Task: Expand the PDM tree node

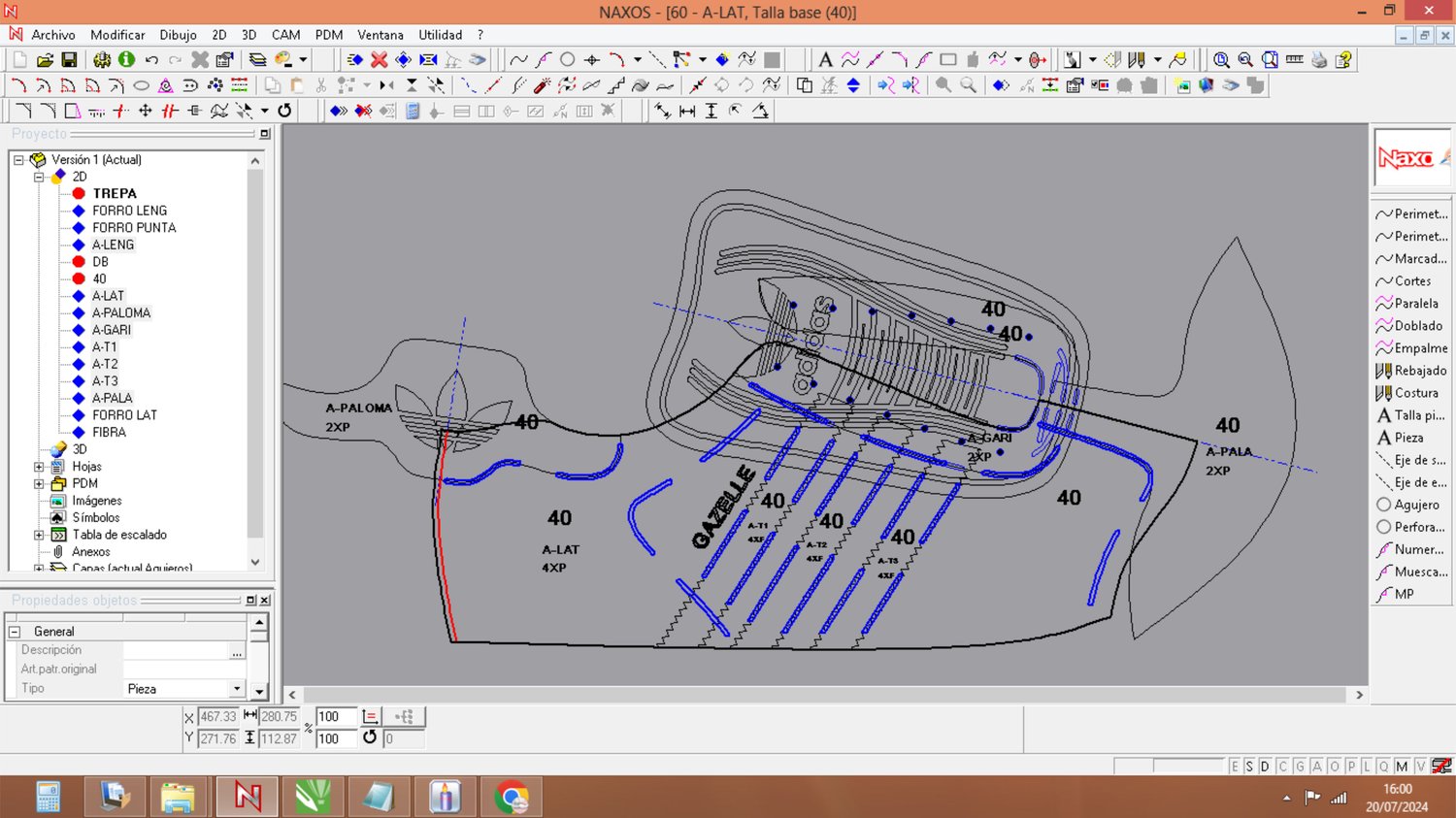Action: point(39,483)
